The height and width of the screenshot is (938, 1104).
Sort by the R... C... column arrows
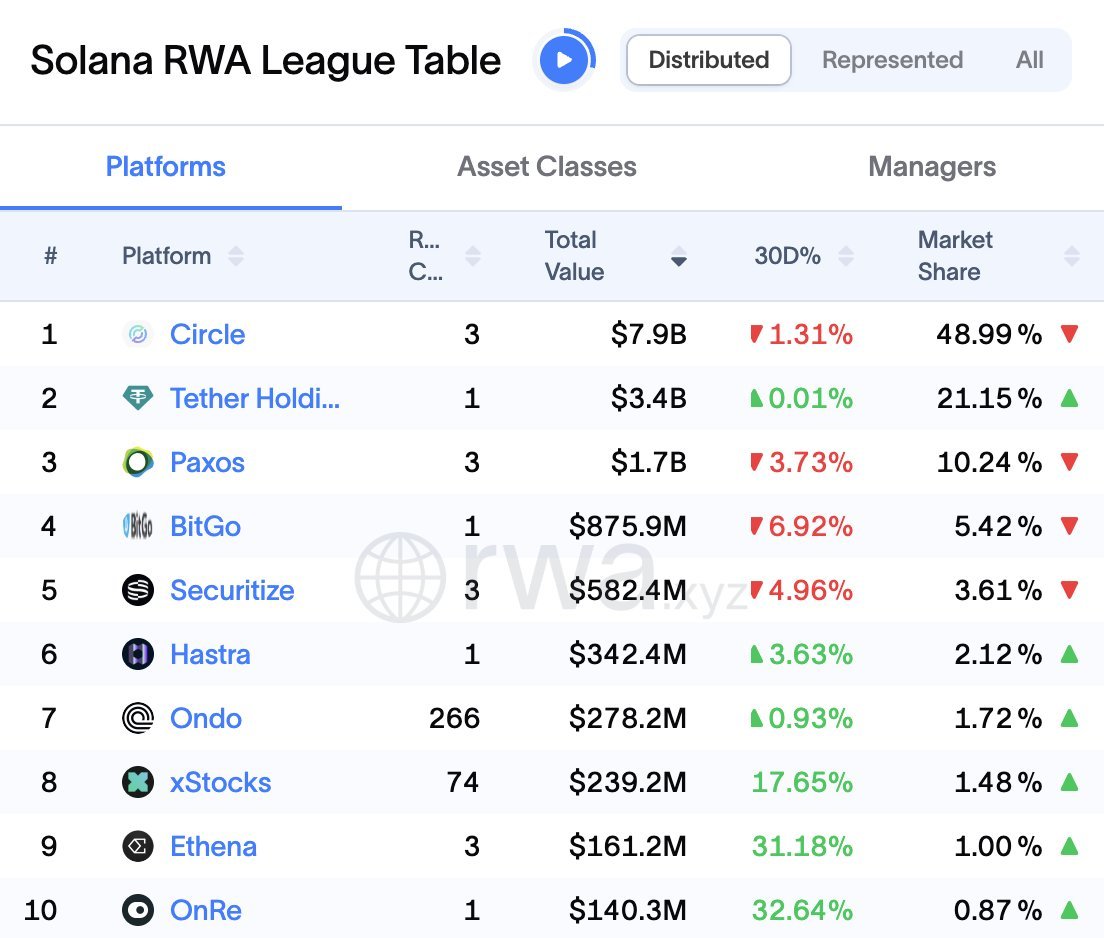pyautogui.click(x=473, y=256)
